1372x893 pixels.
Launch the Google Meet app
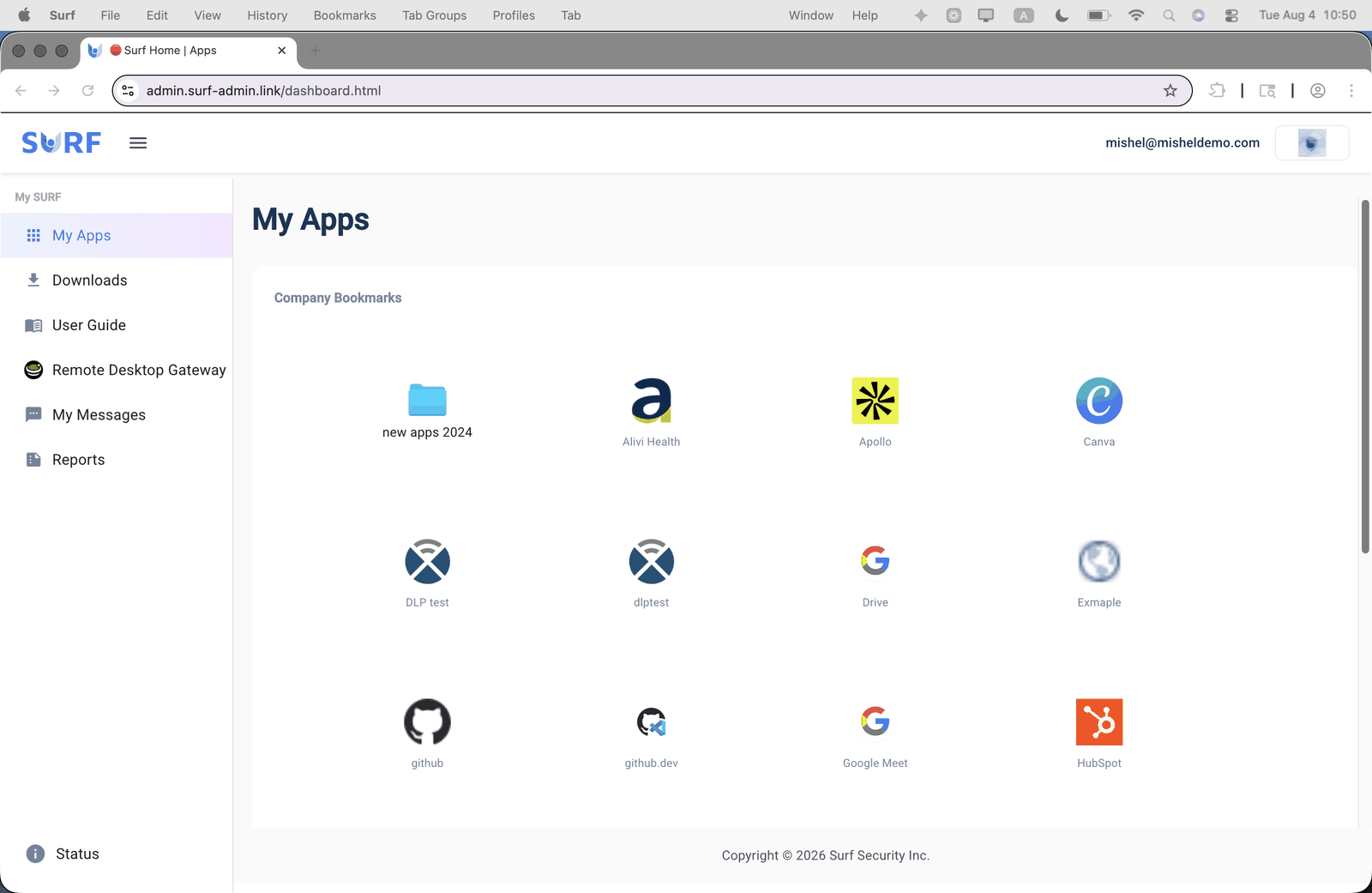pyautogui.click(x=876, y=721)
